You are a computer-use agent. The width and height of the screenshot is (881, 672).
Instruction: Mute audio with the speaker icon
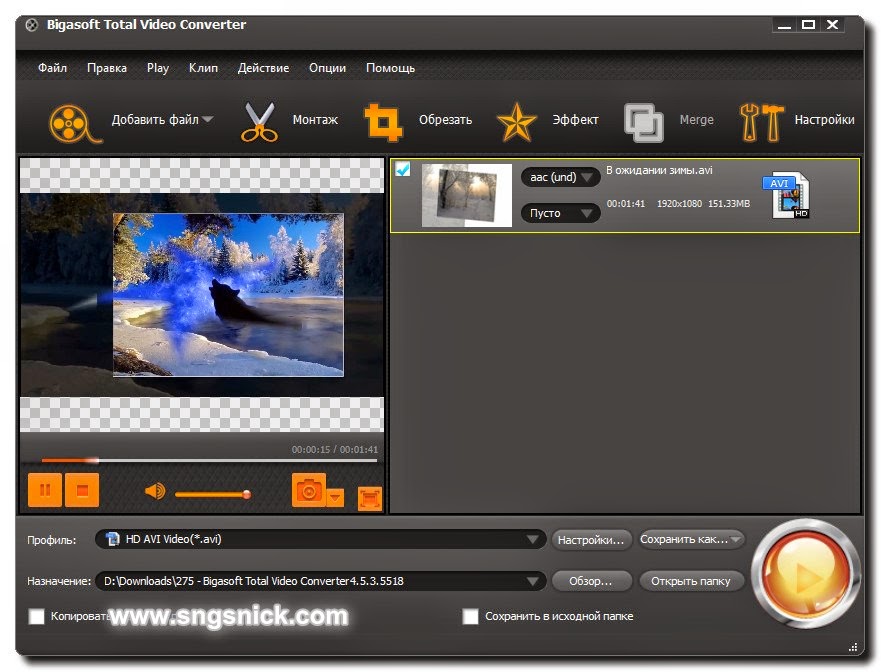click(155, 492)
